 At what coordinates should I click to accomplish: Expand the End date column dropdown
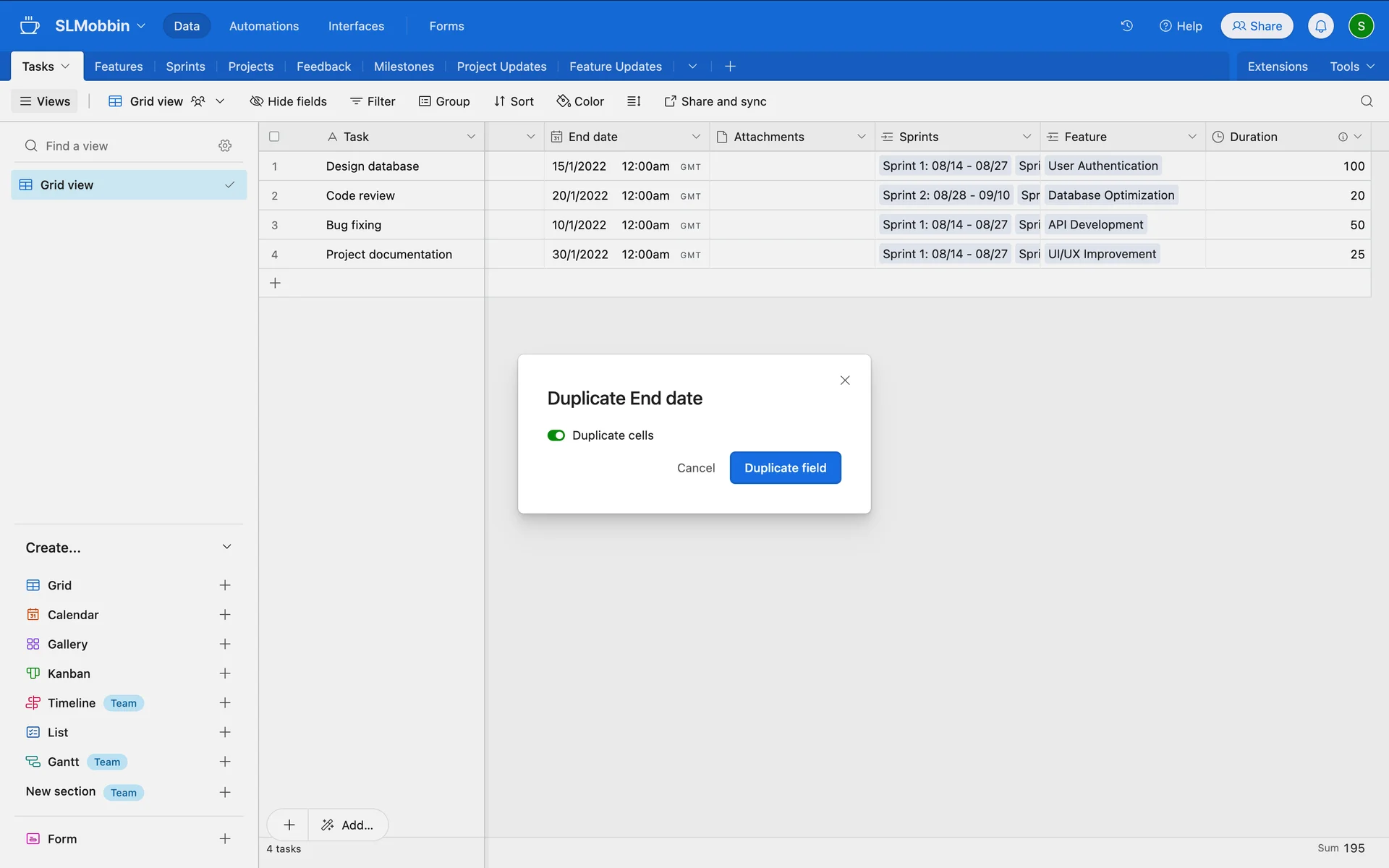tap(695, 137)
